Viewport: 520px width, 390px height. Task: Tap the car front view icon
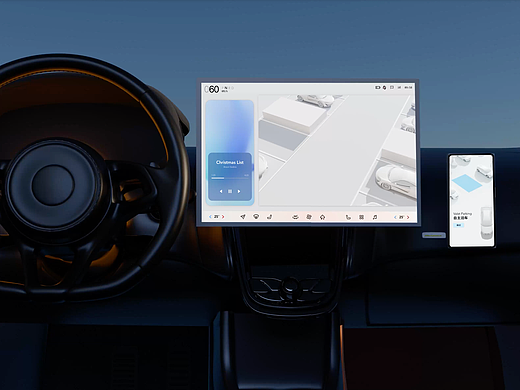[295, 217]
